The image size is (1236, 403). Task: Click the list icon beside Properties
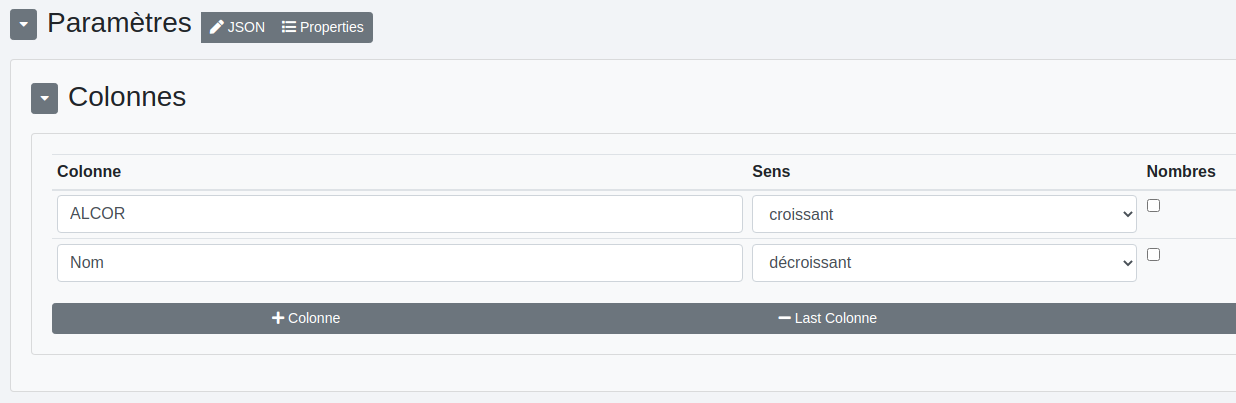(x=289, y=28)
